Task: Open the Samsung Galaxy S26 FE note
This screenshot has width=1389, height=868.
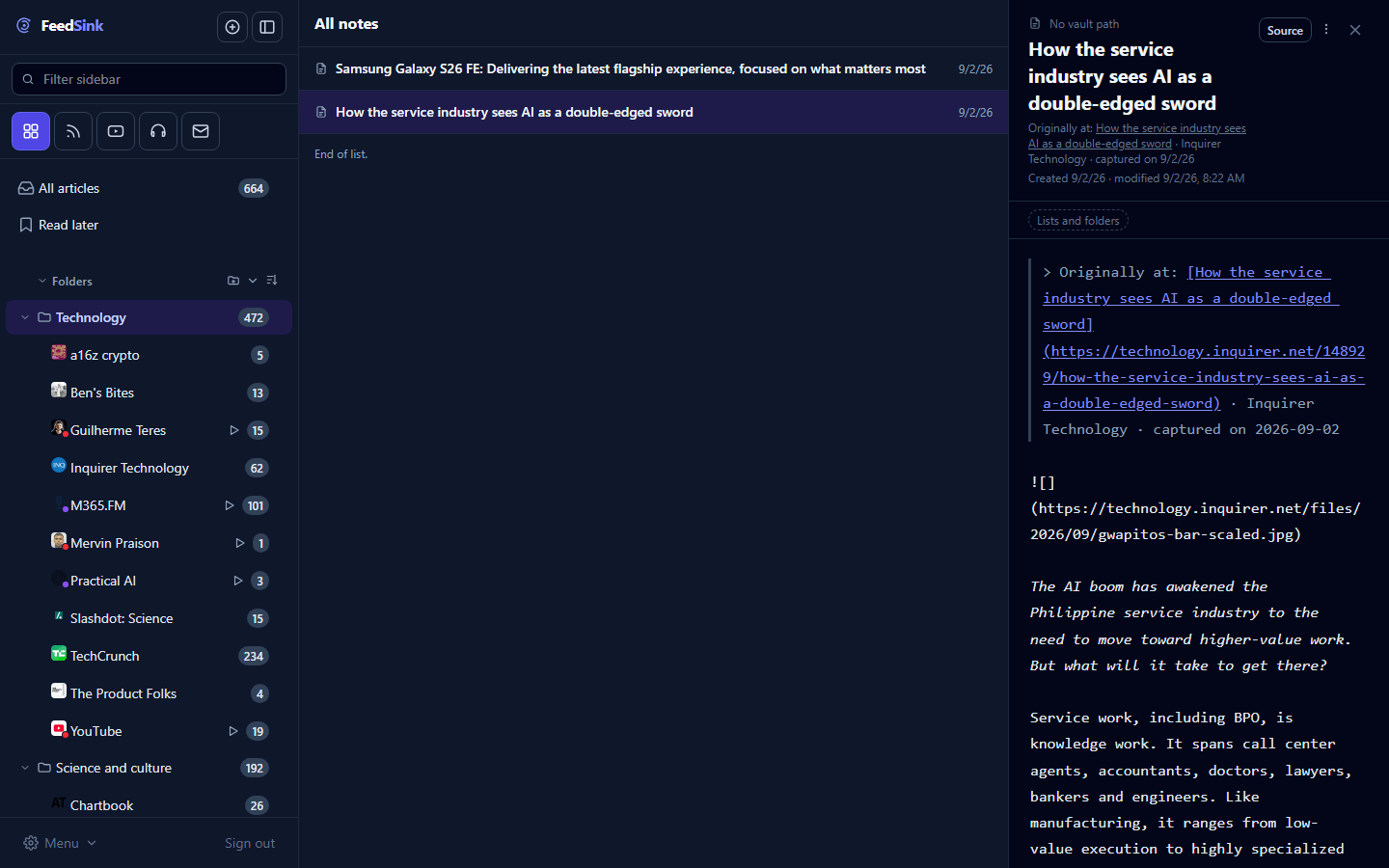Action: tap(653, 68)
